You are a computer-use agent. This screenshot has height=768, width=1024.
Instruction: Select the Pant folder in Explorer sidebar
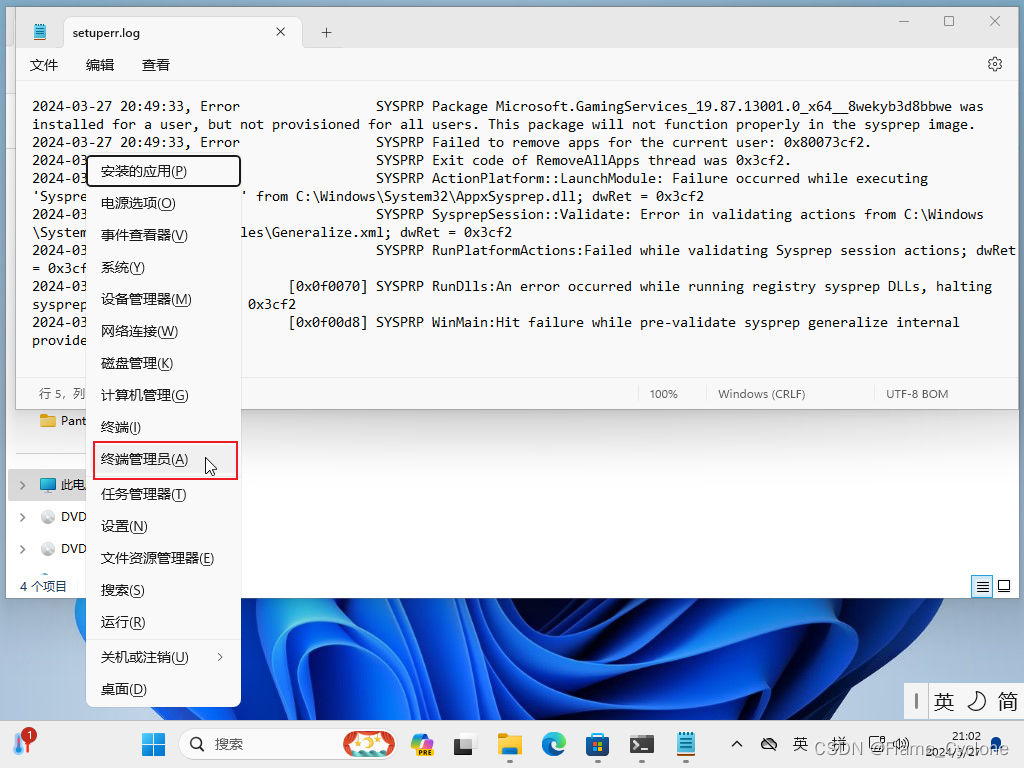[x=62, y=421]
